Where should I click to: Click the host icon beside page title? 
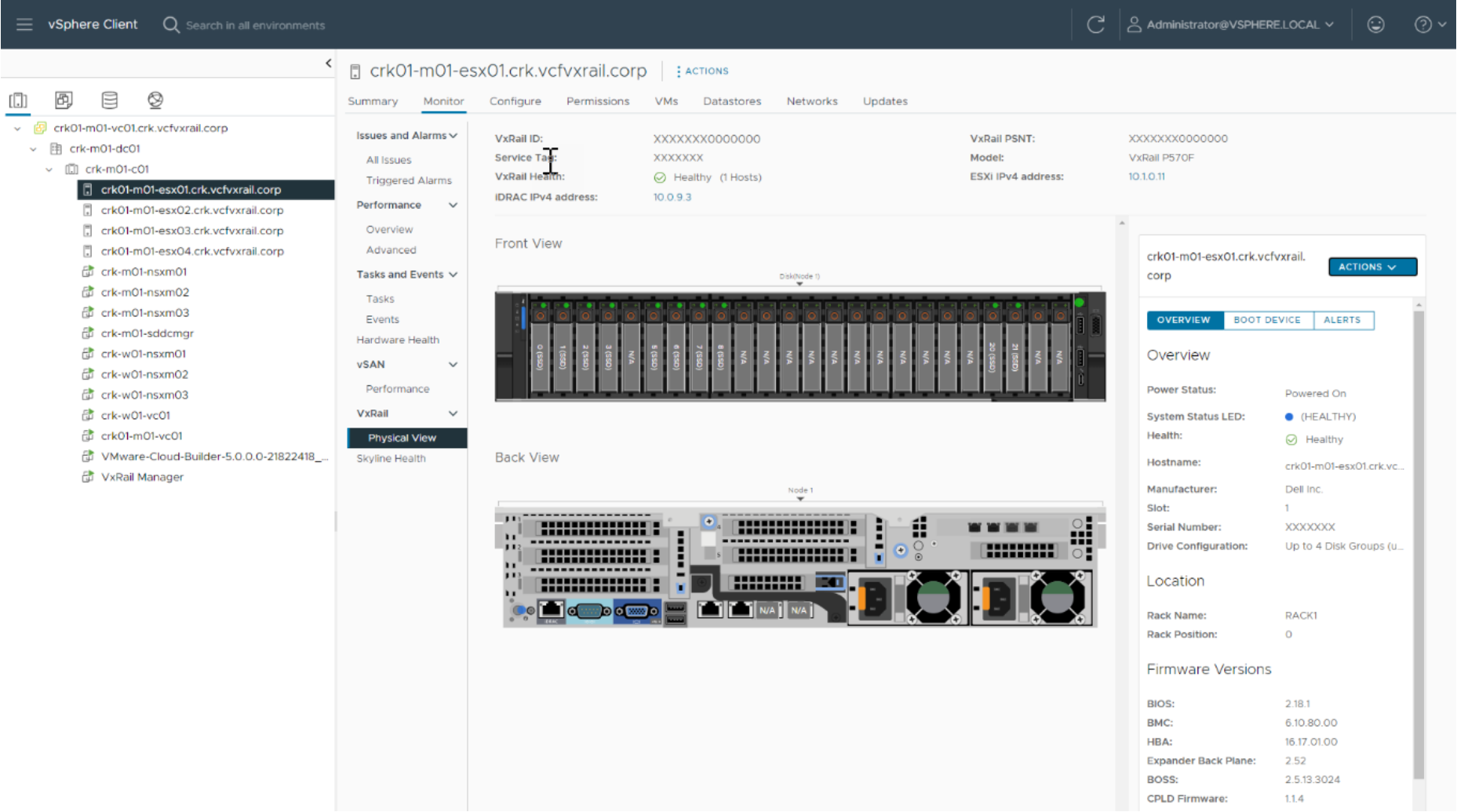click(355, 71)
